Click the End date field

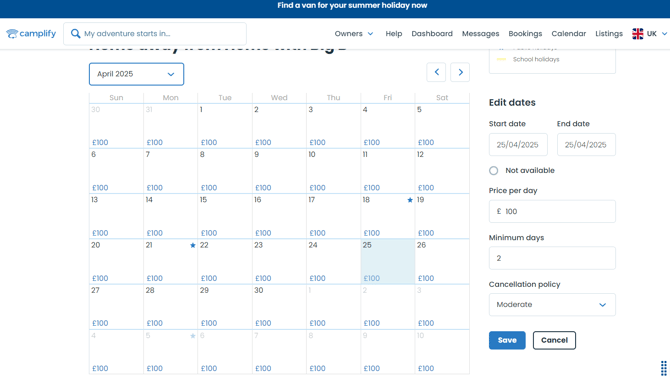click(x=586, y=144)
